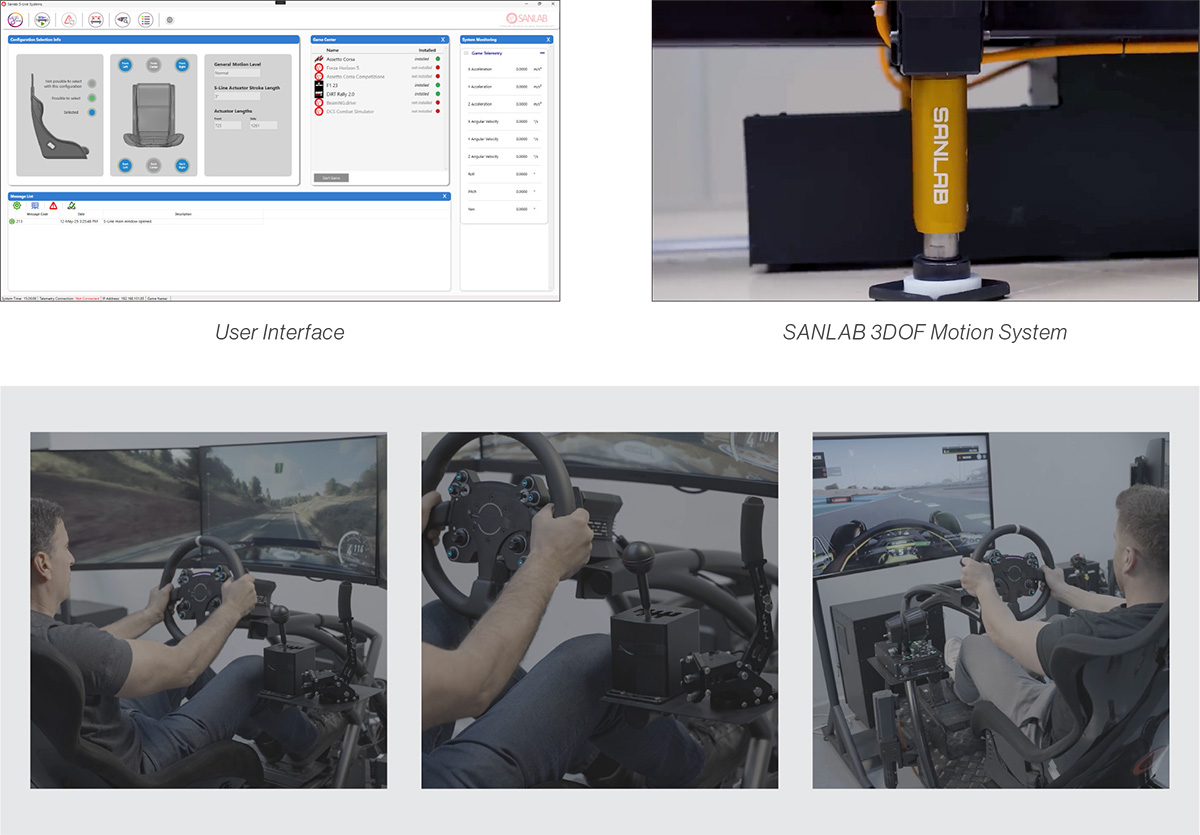Click the Game Center list scrollbar

(x=446, y=110)
